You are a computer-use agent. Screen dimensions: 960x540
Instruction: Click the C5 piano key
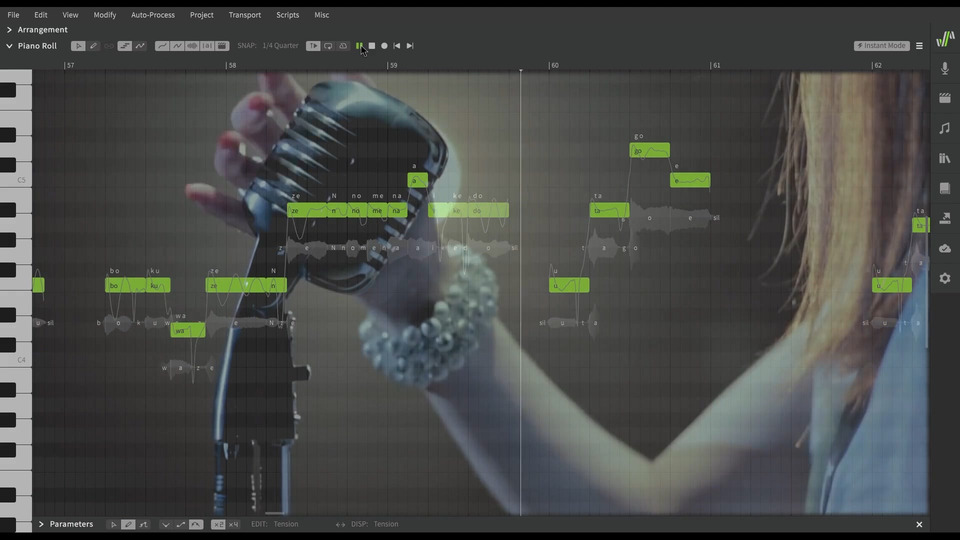click(16, 180)
